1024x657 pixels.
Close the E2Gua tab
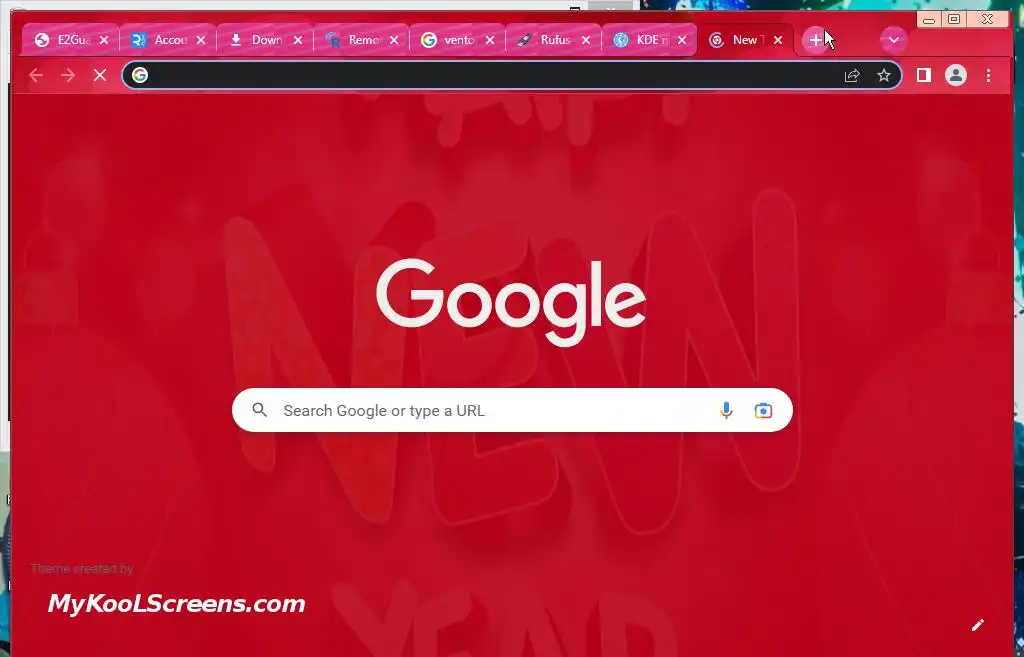[x=104, y=40]
